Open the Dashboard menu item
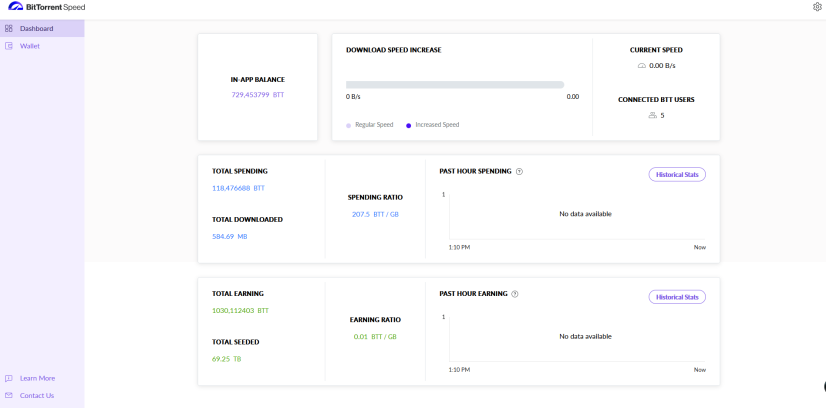Image resolution: width=826 pixels, height=408 pixels. (42, 28)
